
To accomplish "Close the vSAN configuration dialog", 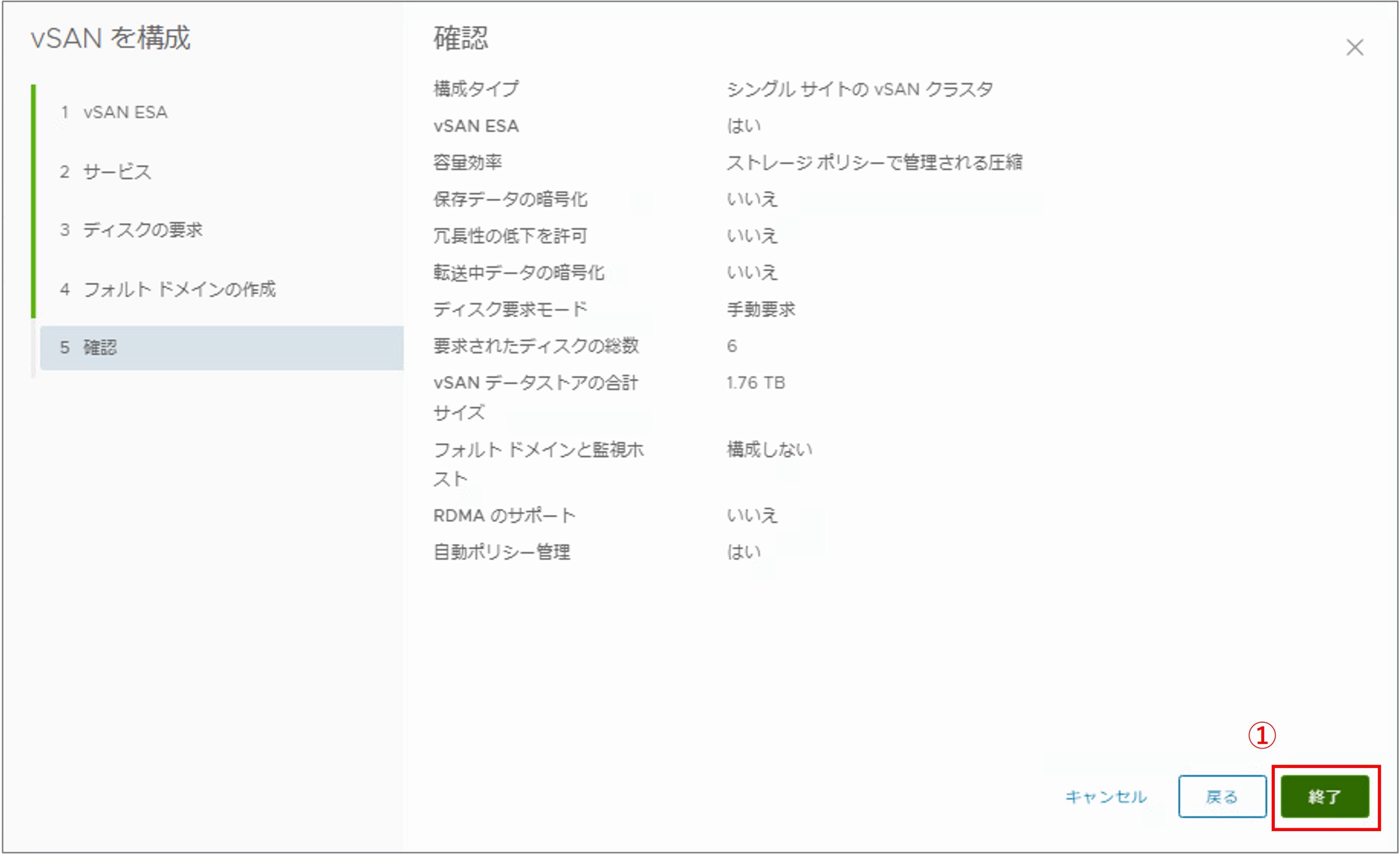I will (x=1355, y=47).
